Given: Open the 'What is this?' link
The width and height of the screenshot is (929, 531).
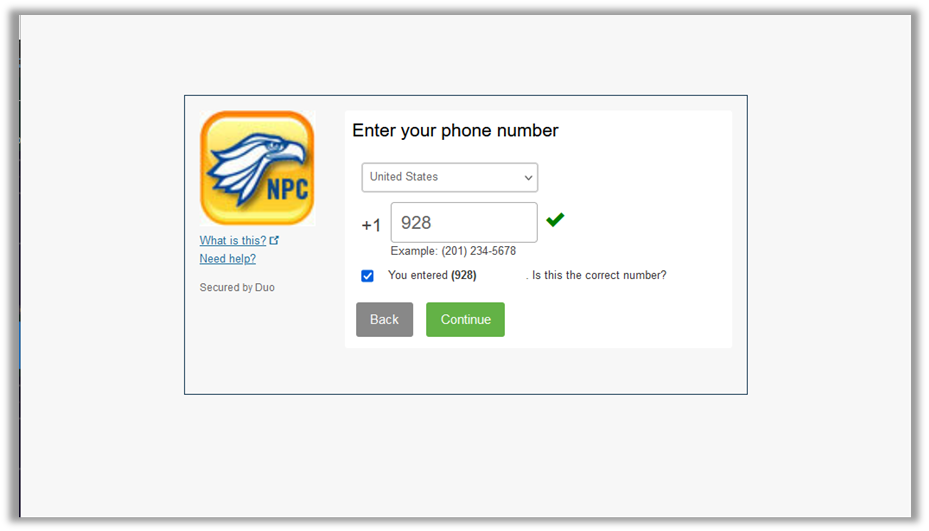Looking at the screenshot, I should pos(233,240).
